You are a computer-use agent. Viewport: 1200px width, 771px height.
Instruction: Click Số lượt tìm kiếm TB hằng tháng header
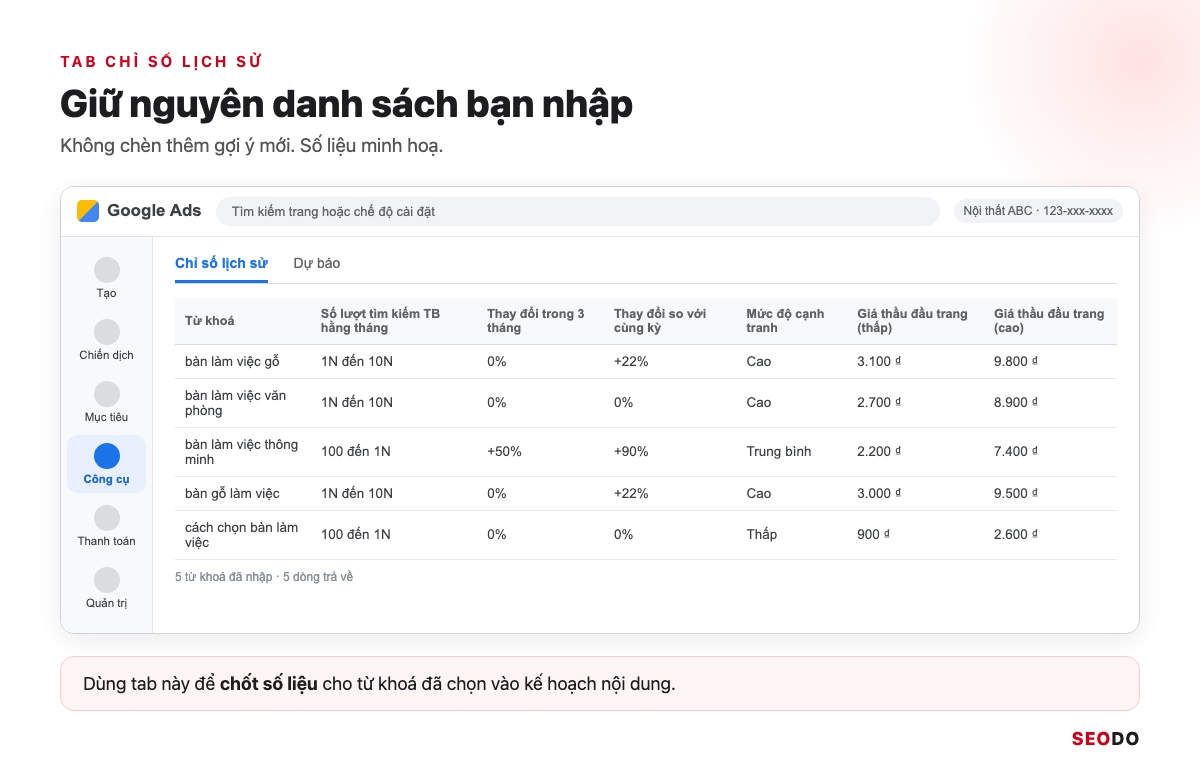(380, 321)
